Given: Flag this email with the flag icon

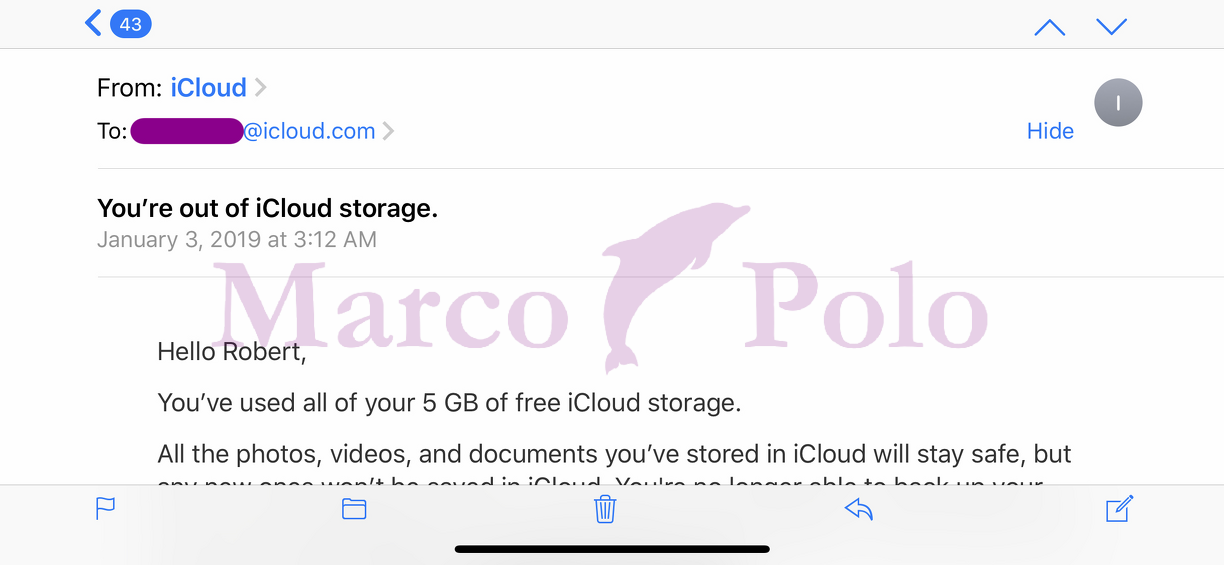Looking at the screenshot, I should pos(105,509).
